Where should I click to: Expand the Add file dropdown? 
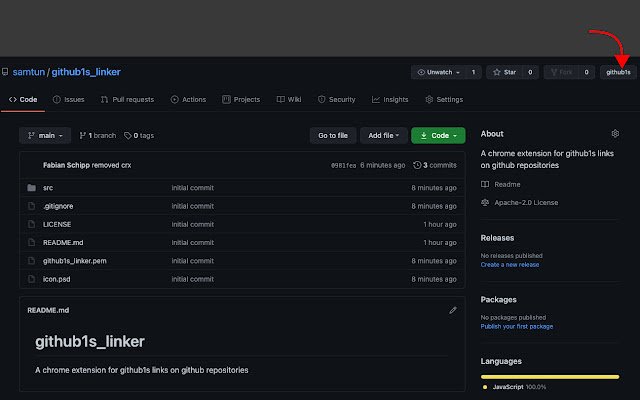tap(384, 136)
